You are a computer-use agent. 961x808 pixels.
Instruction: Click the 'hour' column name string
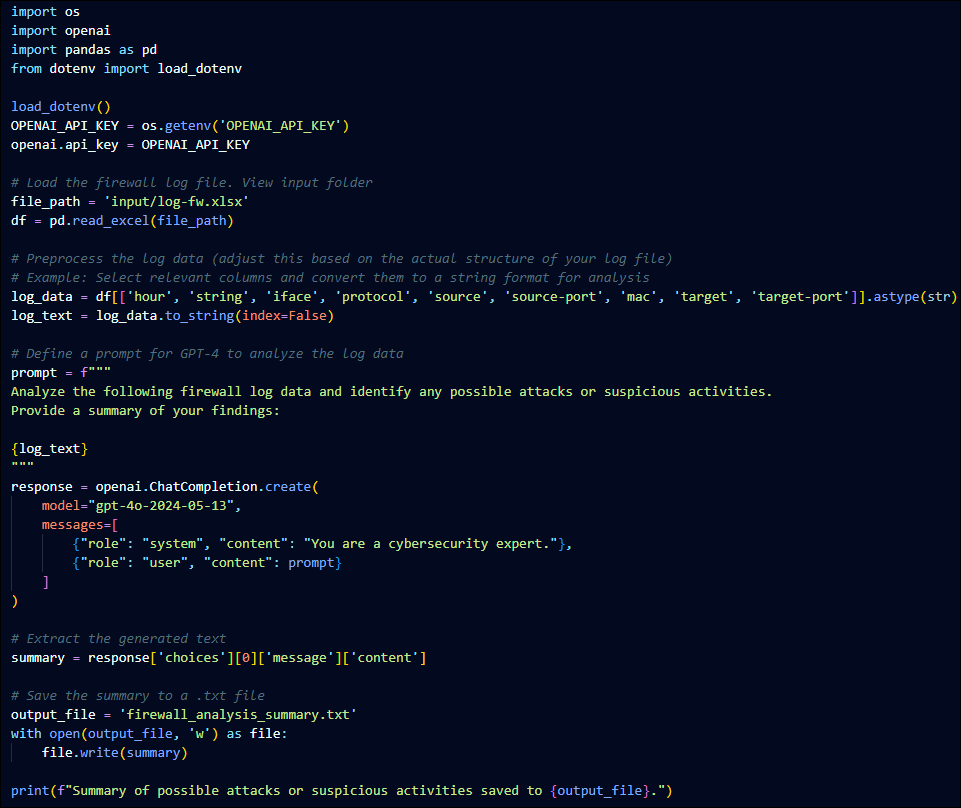tap(149, 297)
